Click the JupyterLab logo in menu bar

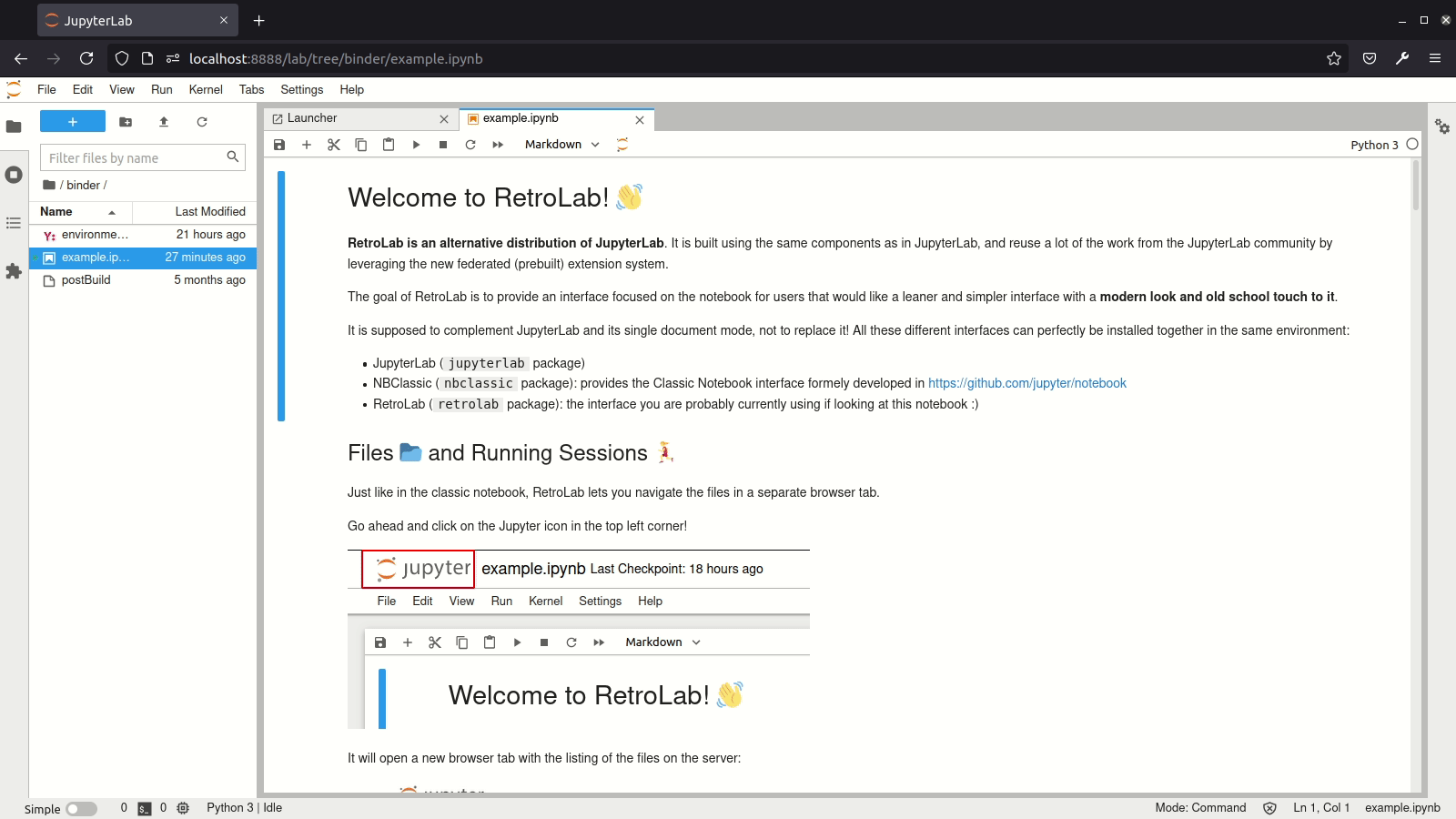14,89
